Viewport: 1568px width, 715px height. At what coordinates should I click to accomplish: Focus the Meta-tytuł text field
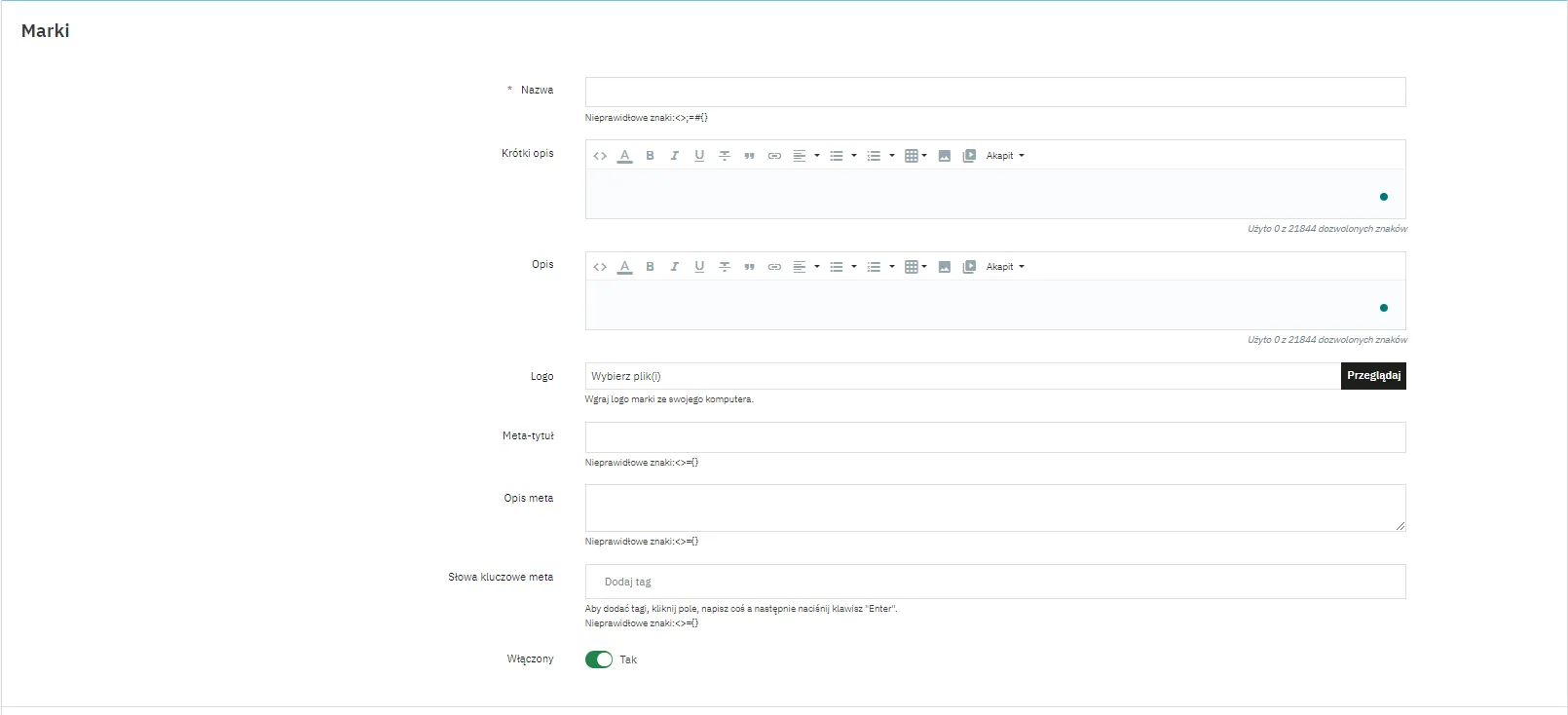point(994,437)
